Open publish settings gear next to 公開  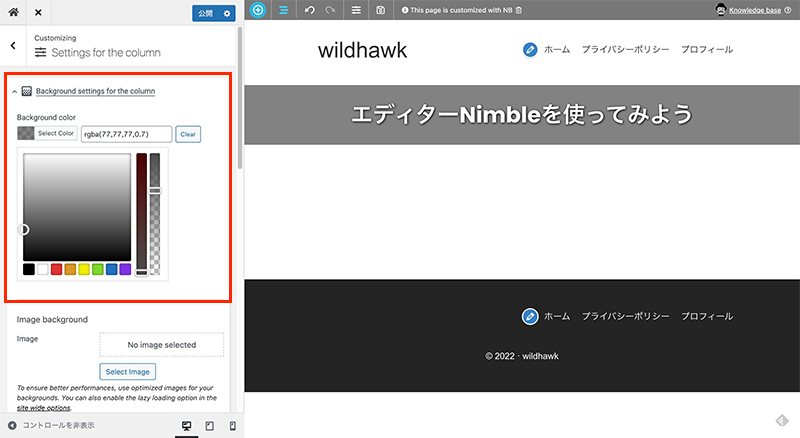point(227,13)
